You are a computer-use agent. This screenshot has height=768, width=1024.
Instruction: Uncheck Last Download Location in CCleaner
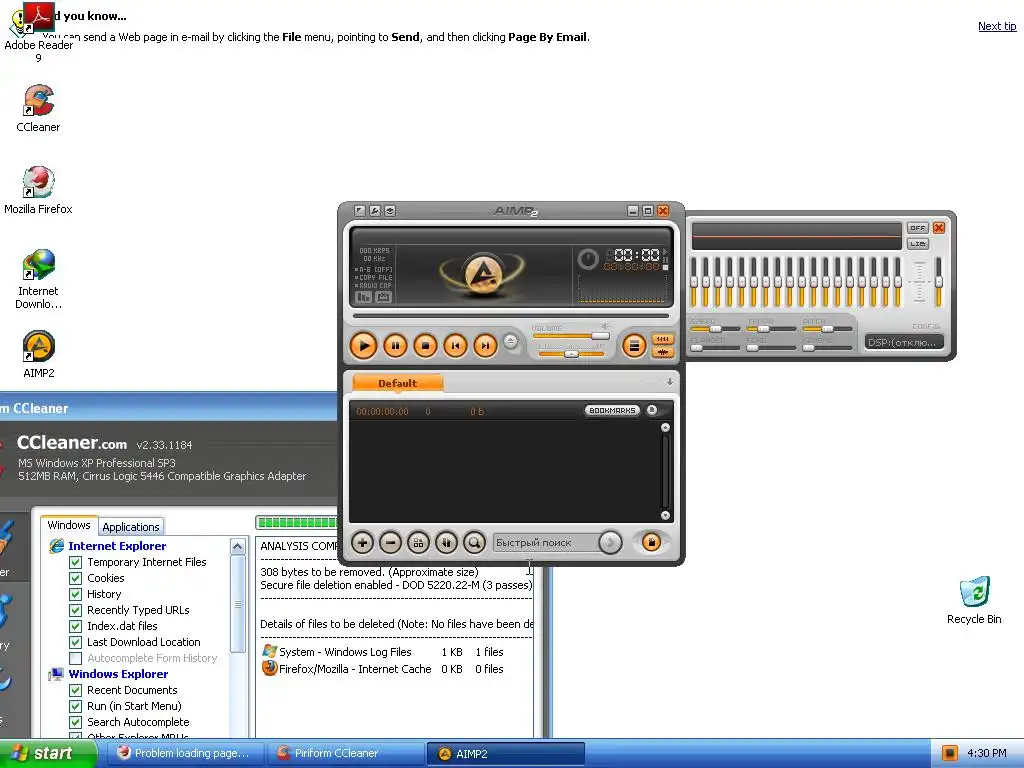76,642
